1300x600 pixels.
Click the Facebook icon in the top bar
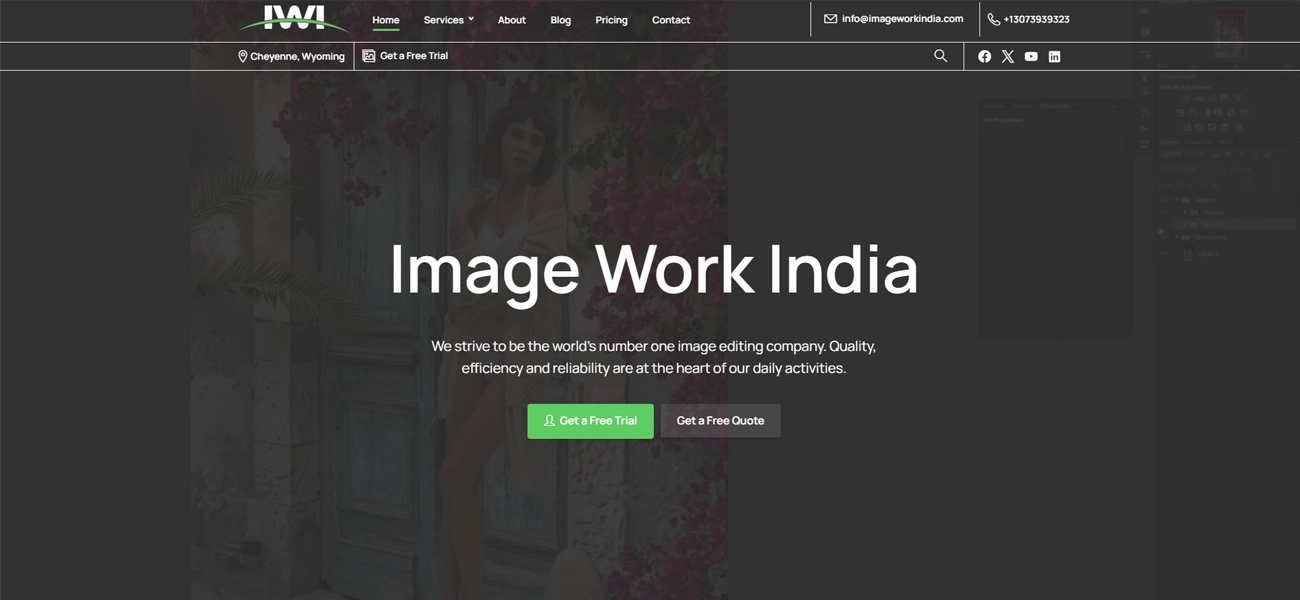[984, 56]
